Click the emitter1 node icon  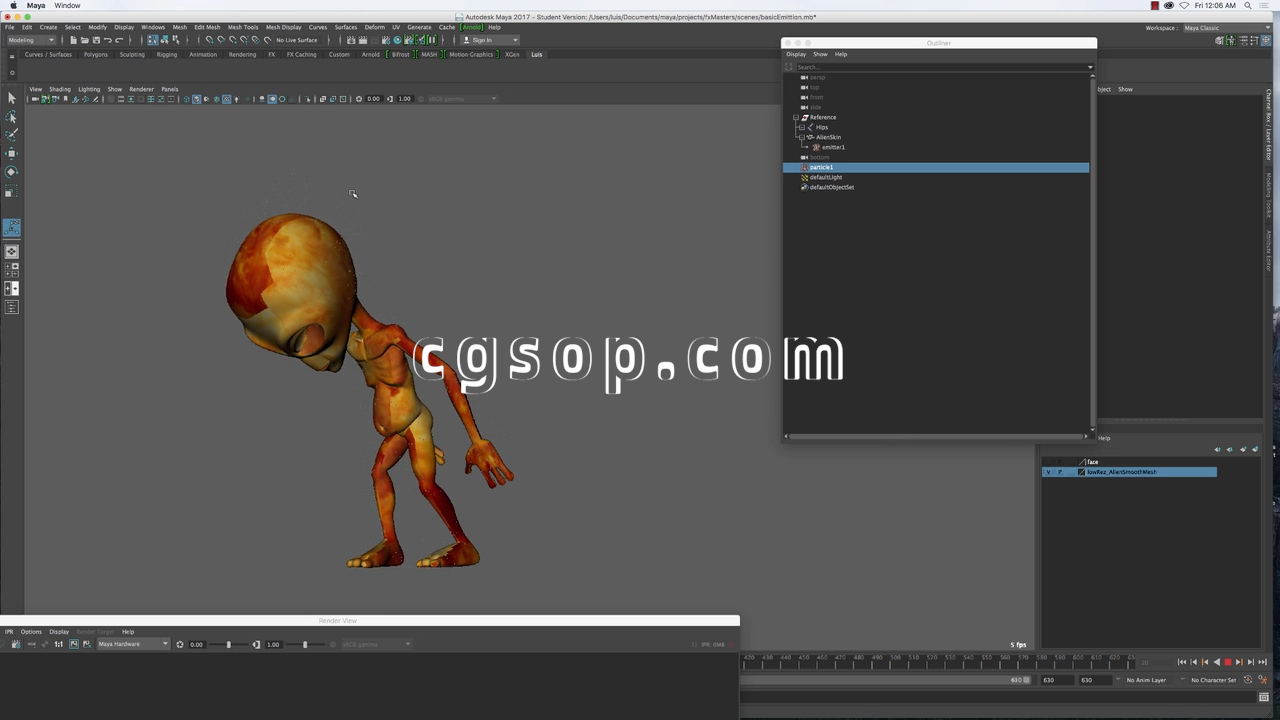tap(816, 147)
